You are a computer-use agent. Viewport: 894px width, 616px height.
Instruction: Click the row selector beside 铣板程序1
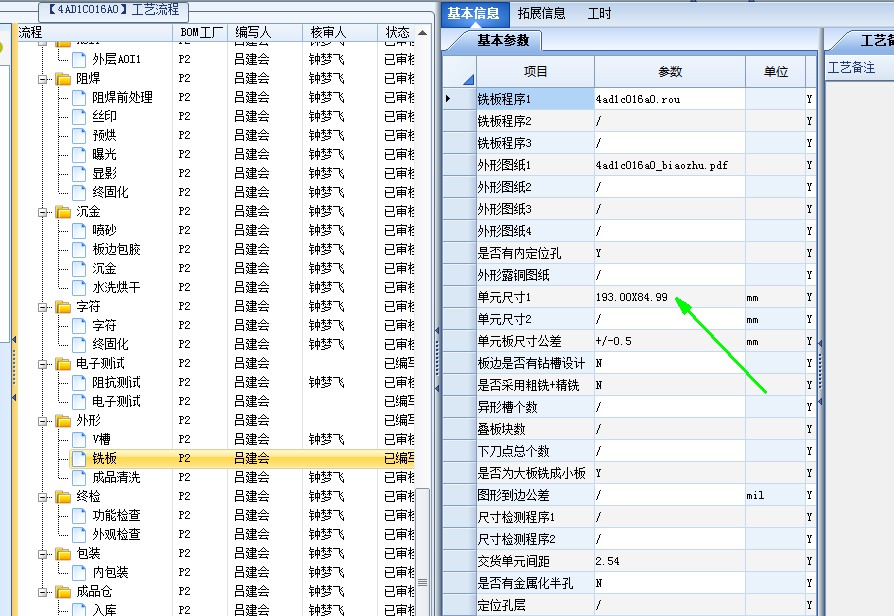[460, 99]
